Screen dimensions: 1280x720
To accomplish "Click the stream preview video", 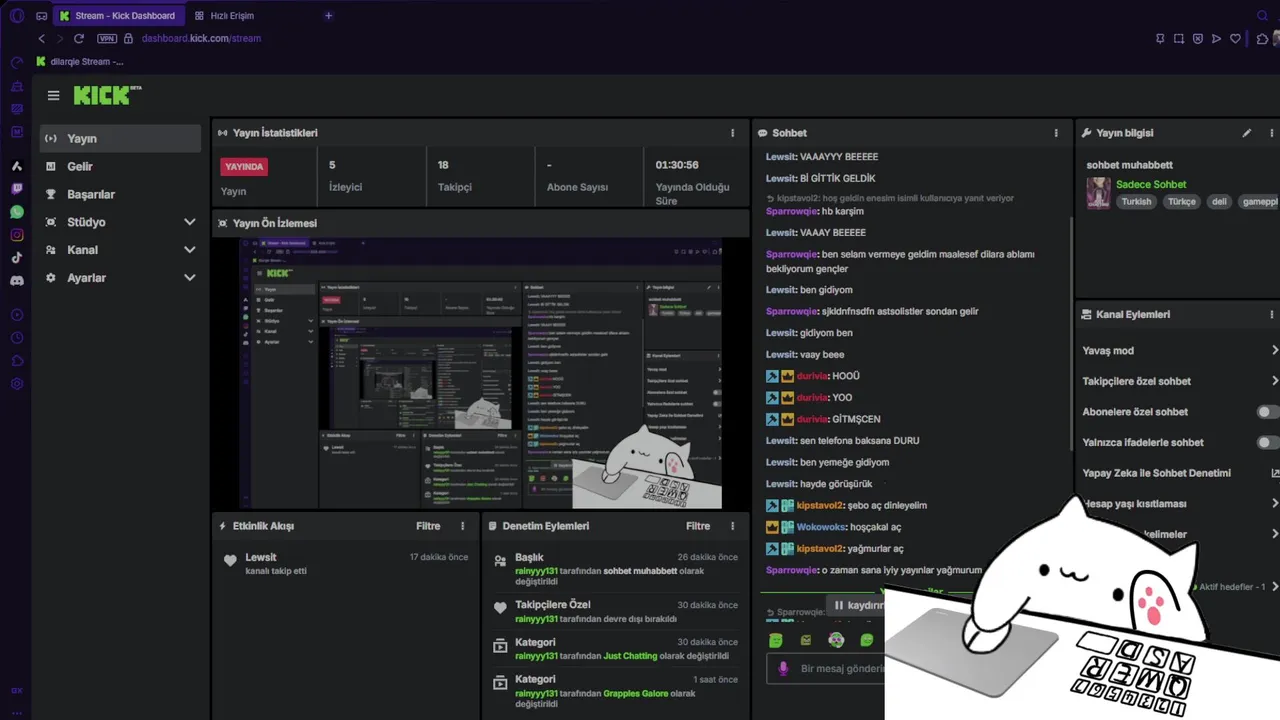I will [480, 373].
